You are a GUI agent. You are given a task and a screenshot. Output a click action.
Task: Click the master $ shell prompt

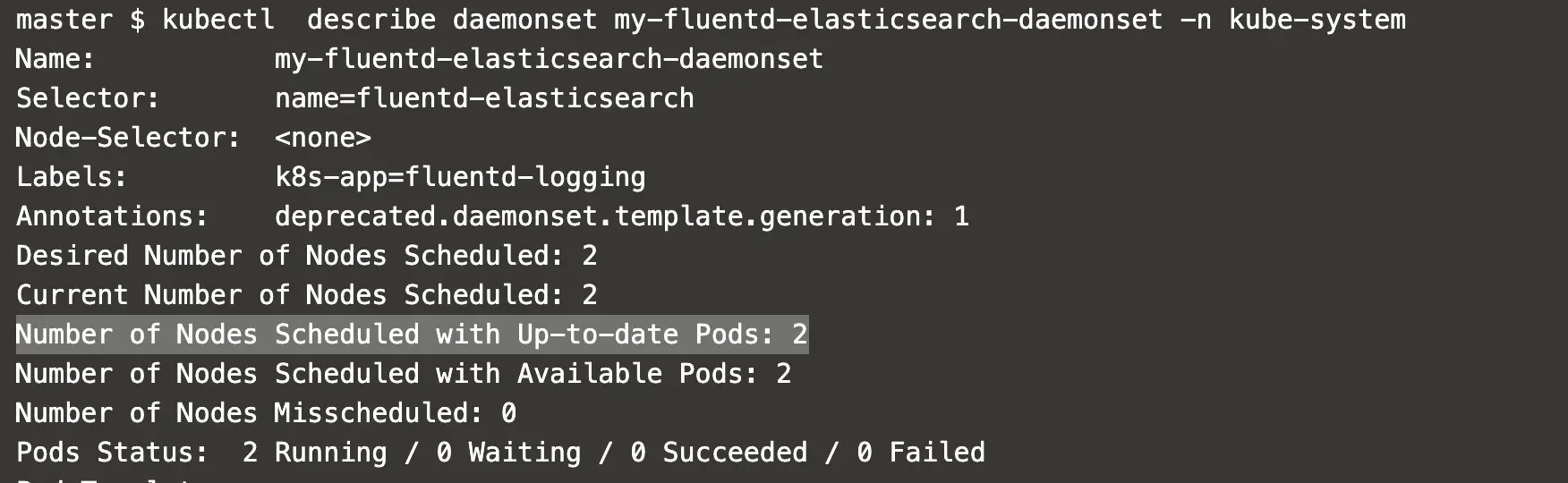pos(81,20)
